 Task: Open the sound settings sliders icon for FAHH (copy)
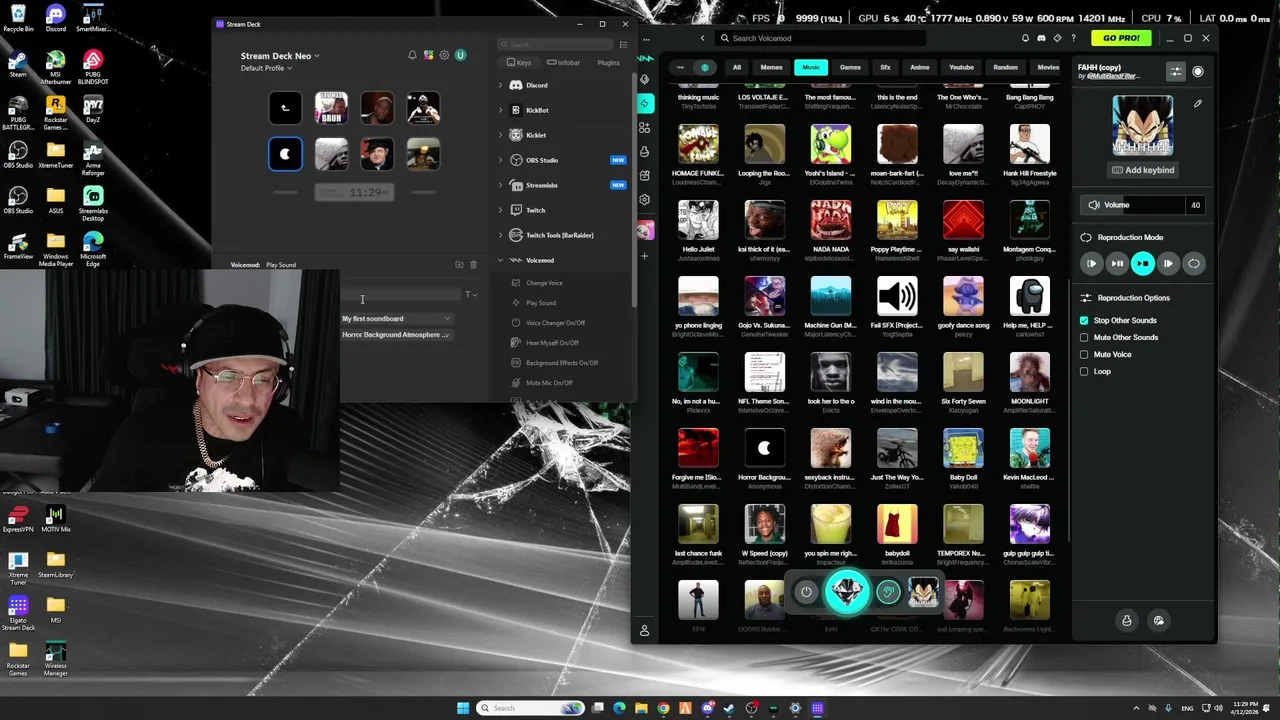coord(1176,72)
